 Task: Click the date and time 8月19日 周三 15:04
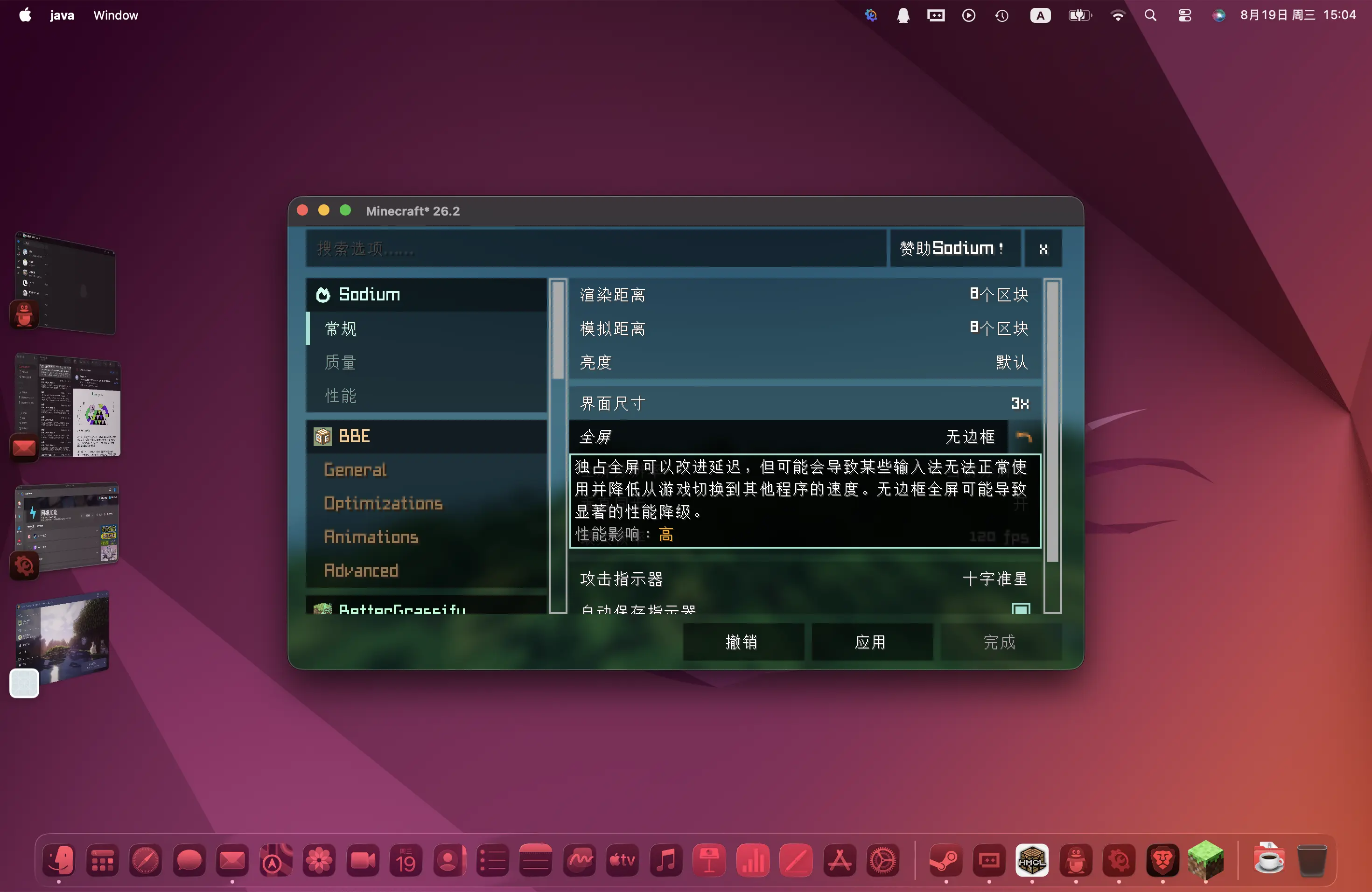point(1298,15)
